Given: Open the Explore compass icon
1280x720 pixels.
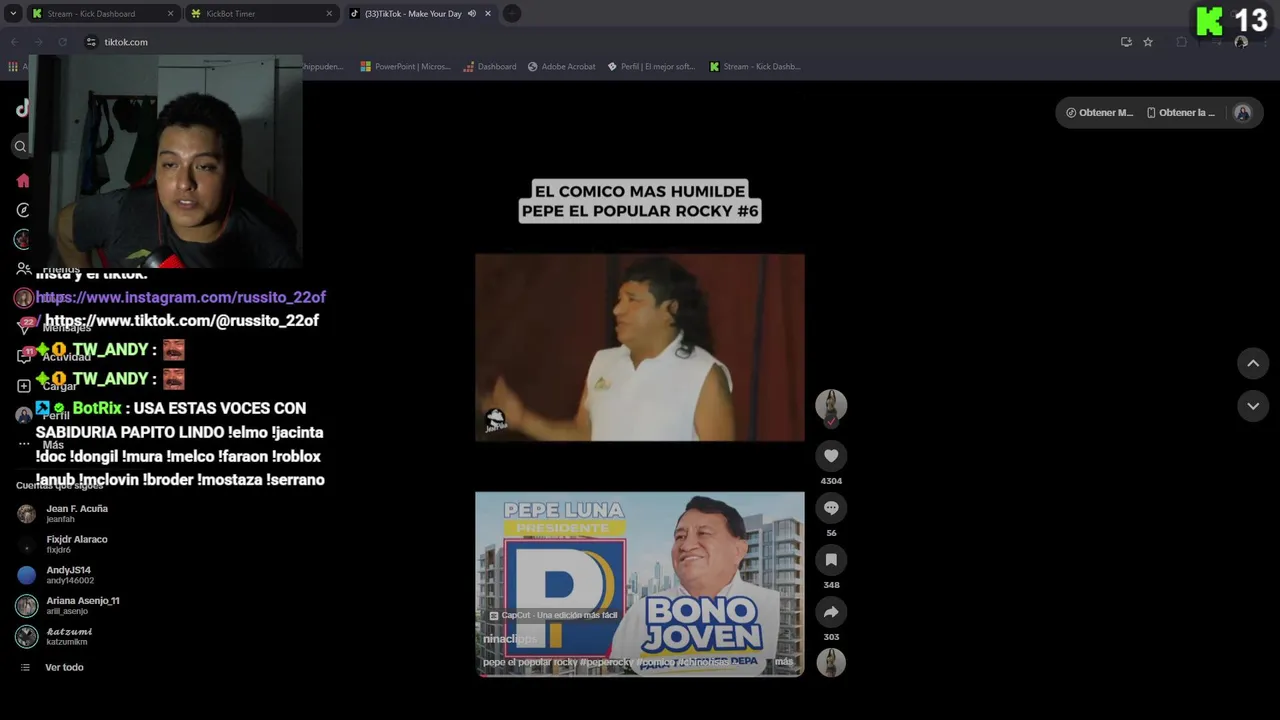Looking at the screenshot, I should [x=23, y=210].
